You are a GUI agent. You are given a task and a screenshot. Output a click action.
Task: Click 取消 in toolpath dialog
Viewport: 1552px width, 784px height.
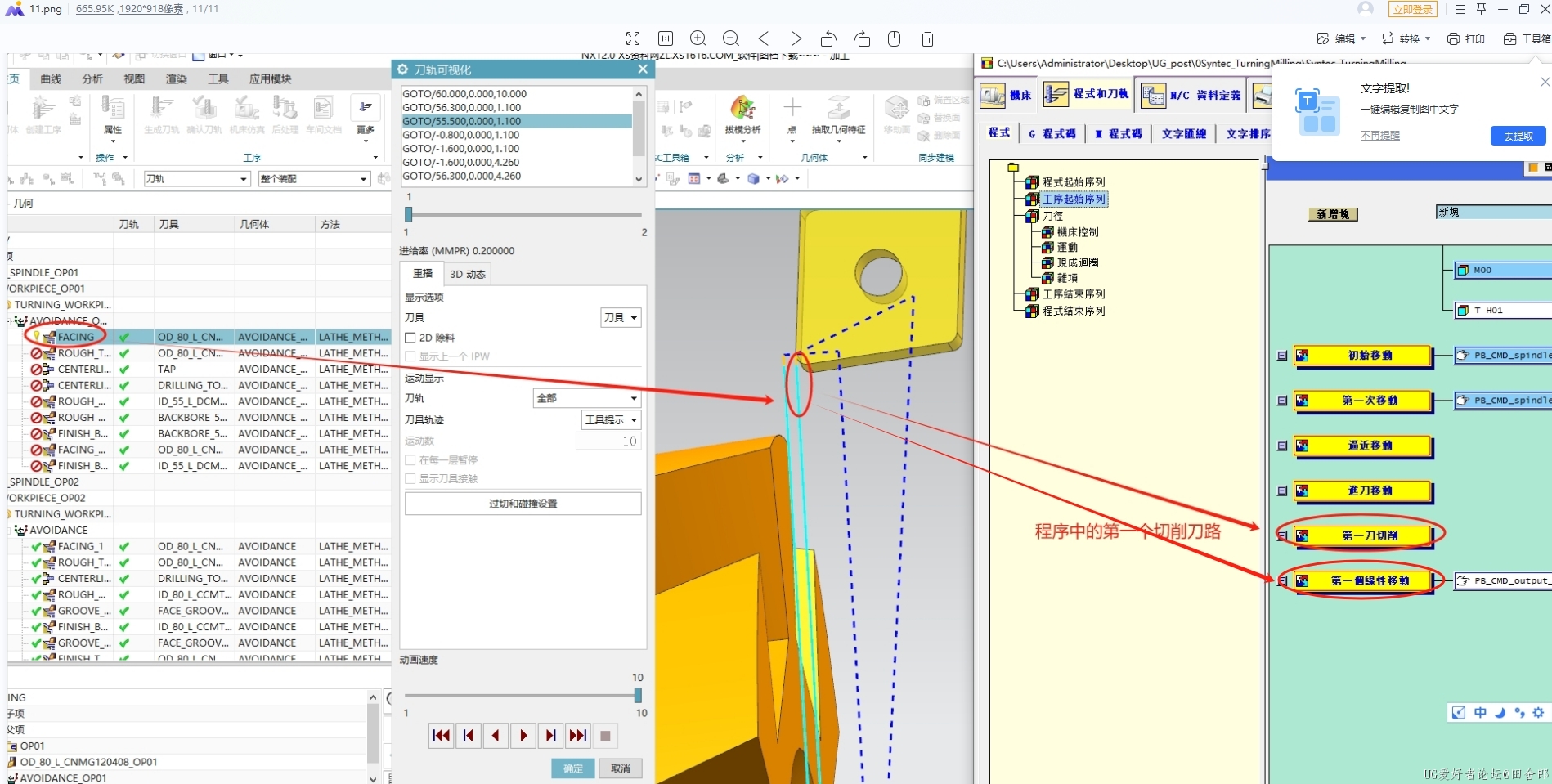(x=621, y=768)
